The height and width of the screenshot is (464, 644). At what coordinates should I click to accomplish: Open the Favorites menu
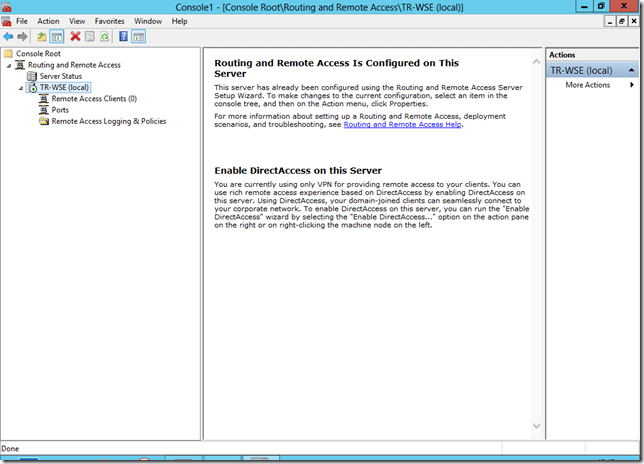(x=110, y=21)
